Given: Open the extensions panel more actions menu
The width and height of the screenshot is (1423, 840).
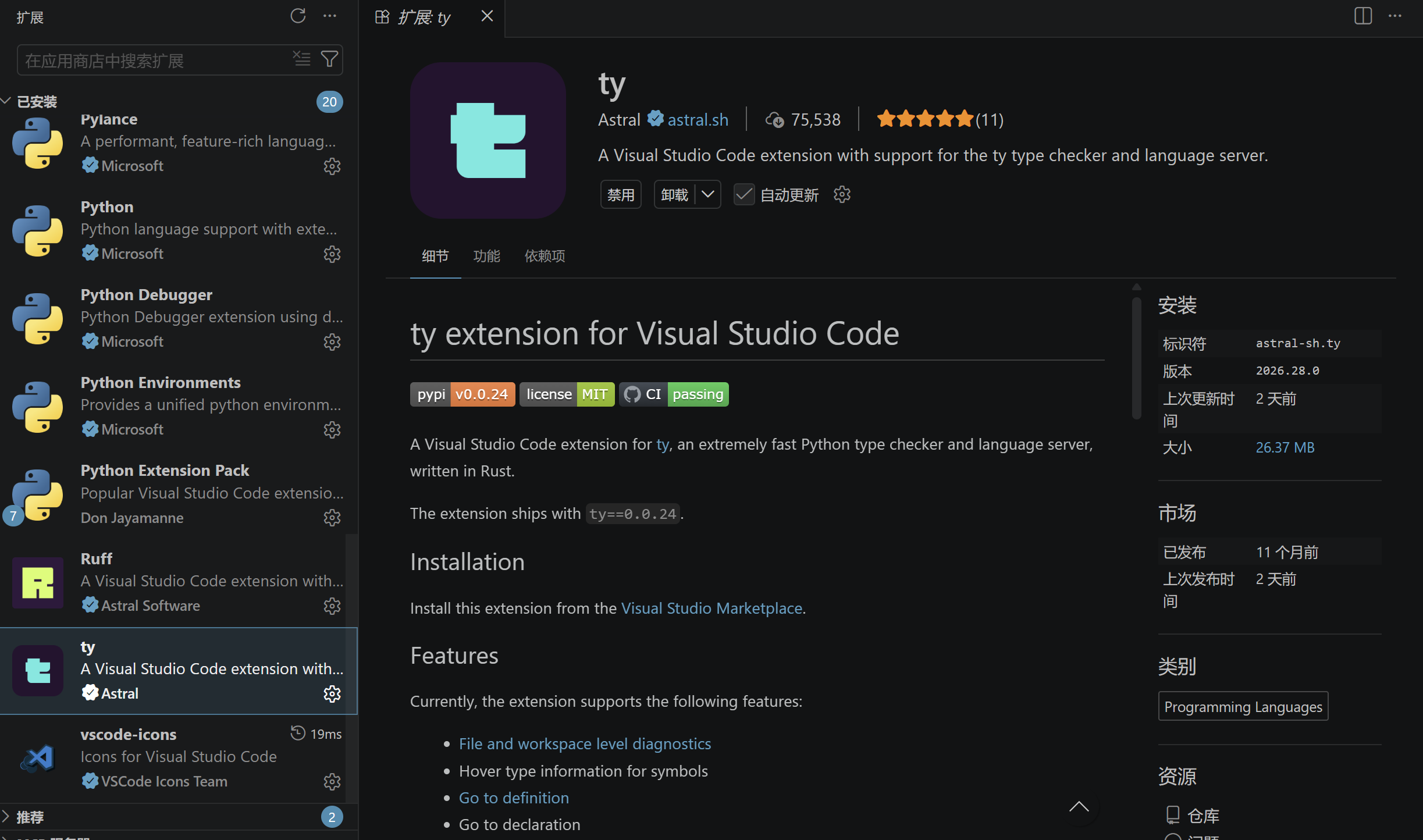Looking at the screenshot, I should click(x=330, y=16).
